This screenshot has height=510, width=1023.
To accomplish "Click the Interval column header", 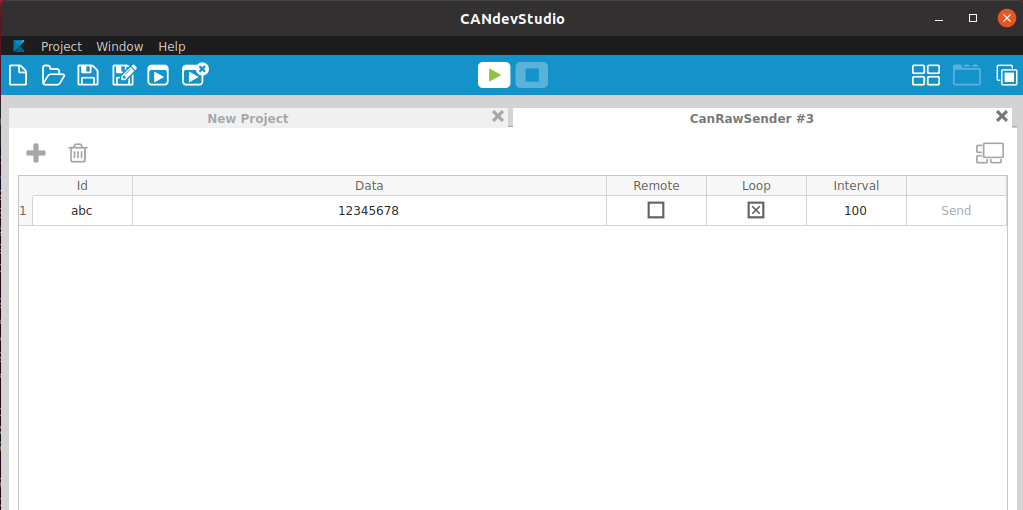I will pos(856,185).
